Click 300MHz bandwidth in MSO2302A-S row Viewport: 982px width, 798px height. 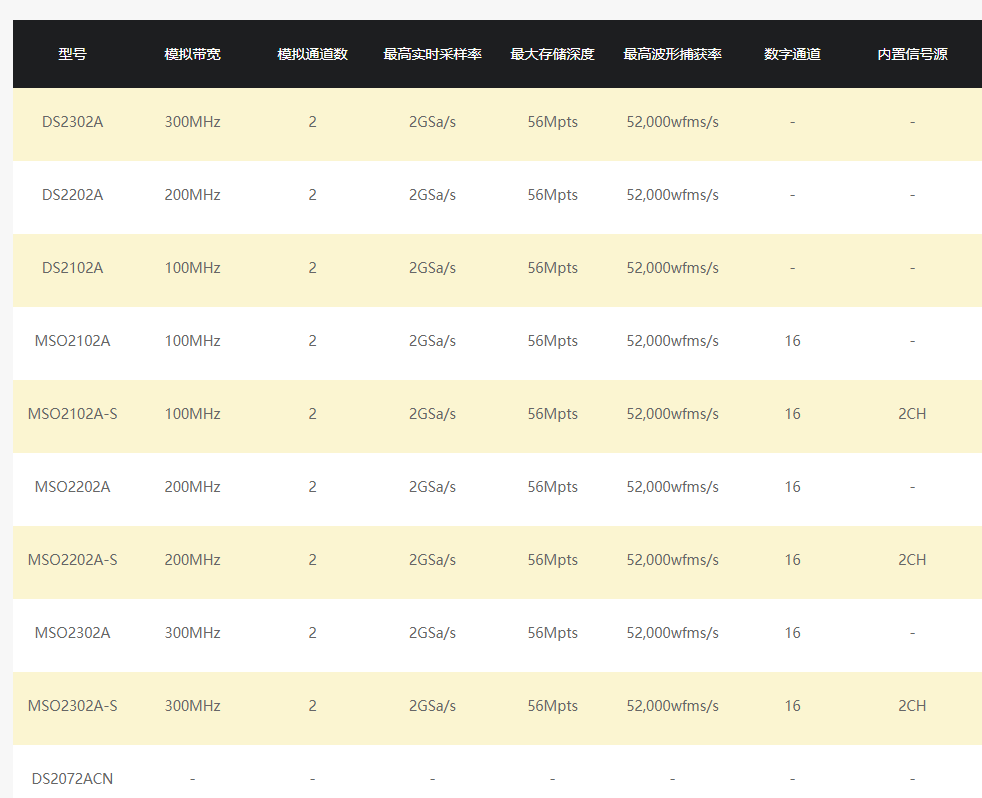click(x=192, y=706)
